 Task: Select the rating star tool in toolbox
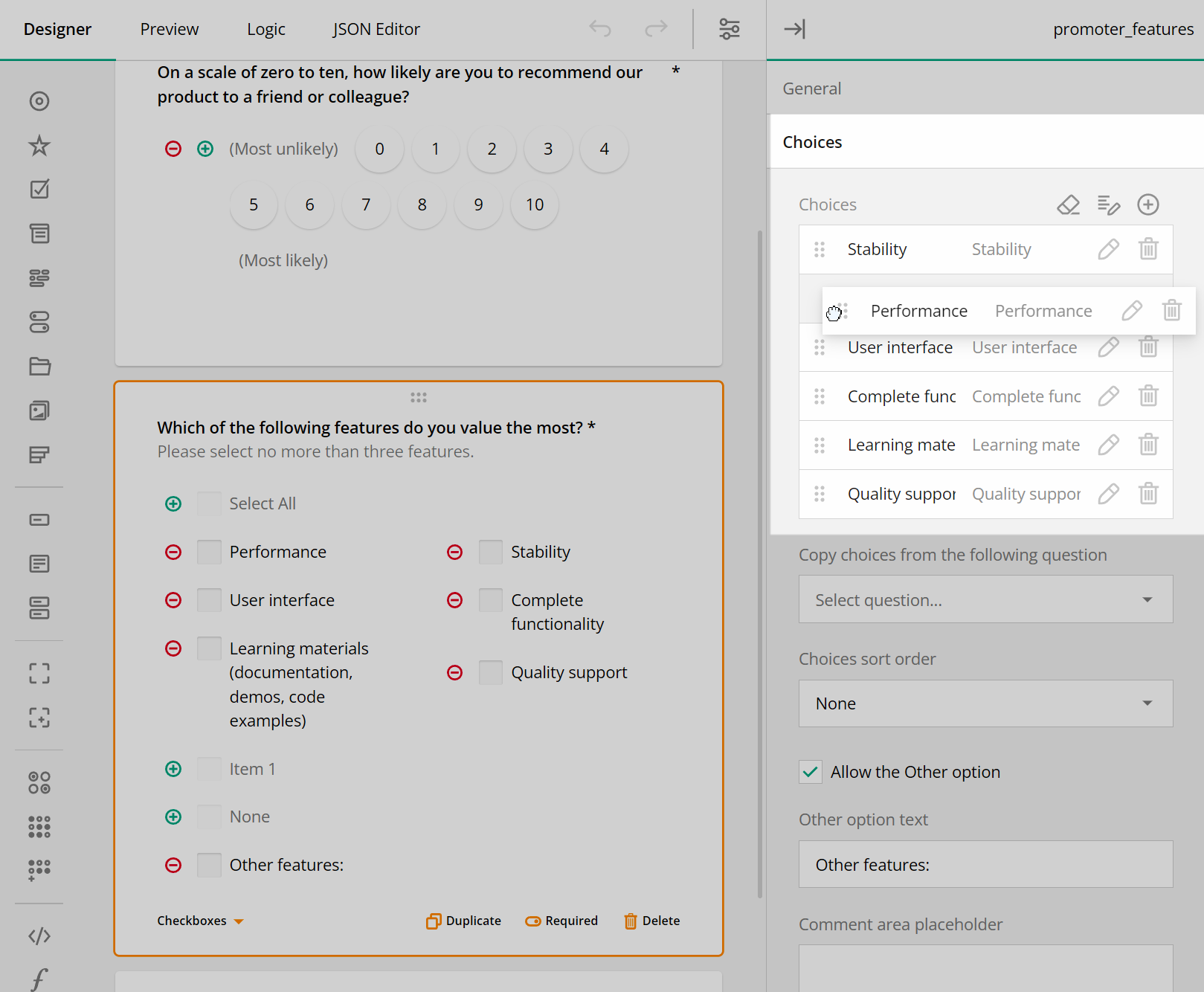pos(39,146)
